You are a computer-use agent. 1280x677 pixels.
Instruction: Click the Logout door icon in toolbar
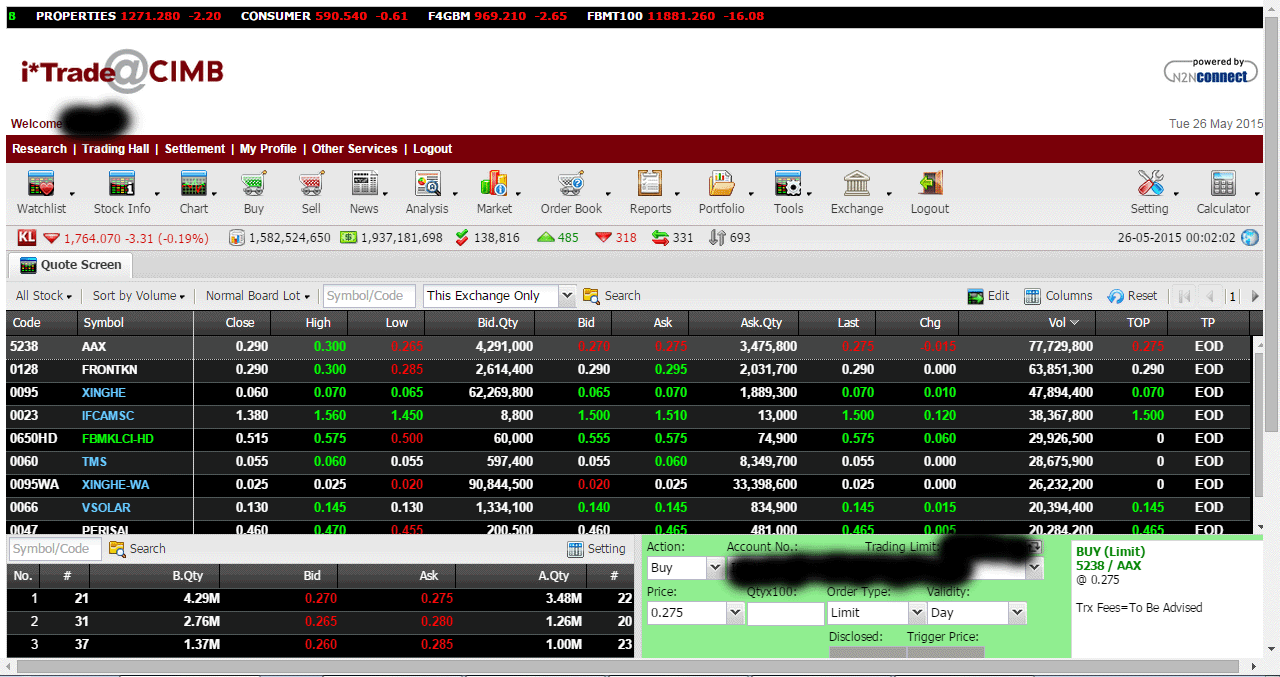pos(930,185)
